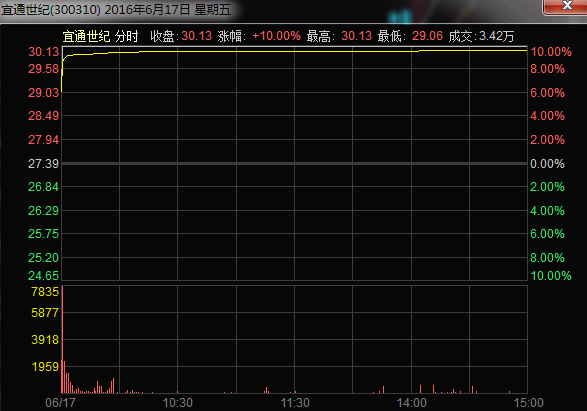This screenshot has height=411, width=587.
Task: Click the 0.00% percentage axis label
Action: click(547, 164)
